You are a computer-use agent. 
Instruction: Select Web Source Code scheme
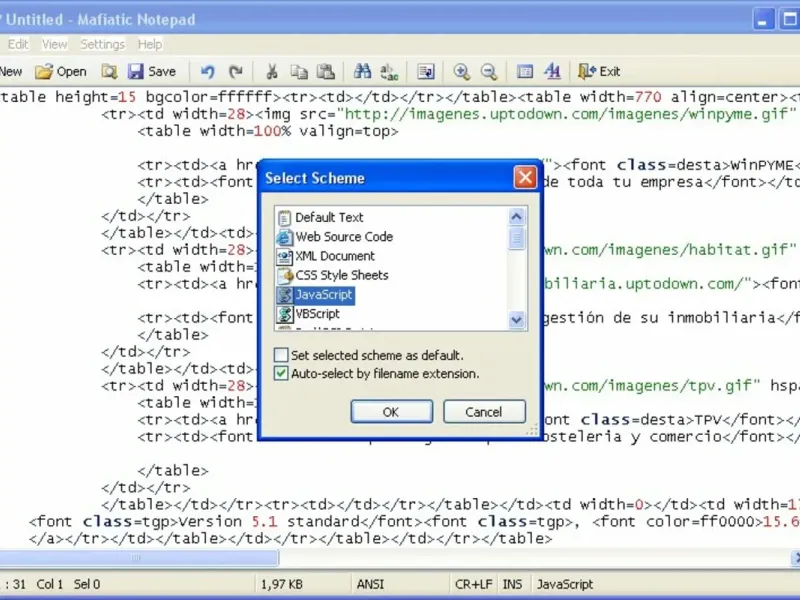tap(344, 237)
